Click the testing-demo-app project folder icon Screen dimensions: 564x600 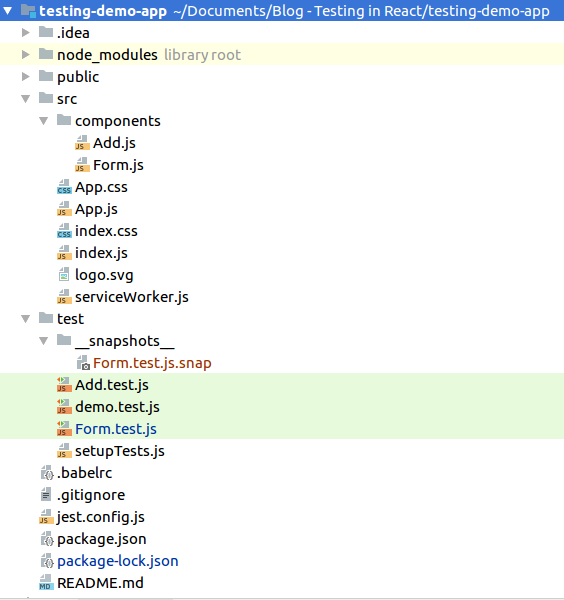coord(28,11)
